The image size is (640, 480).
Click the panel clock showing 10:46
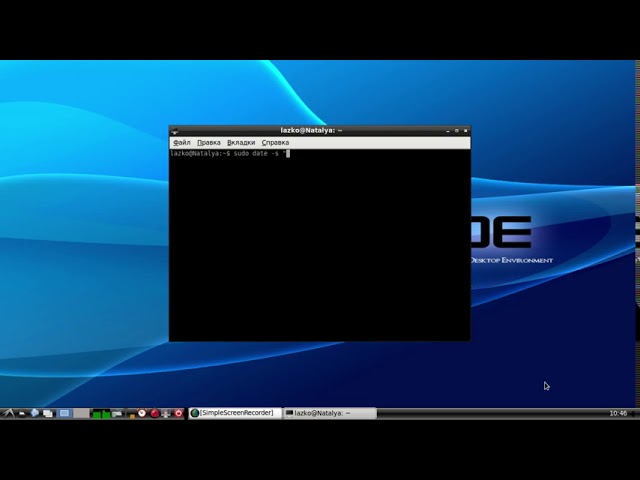pos(618,413)
